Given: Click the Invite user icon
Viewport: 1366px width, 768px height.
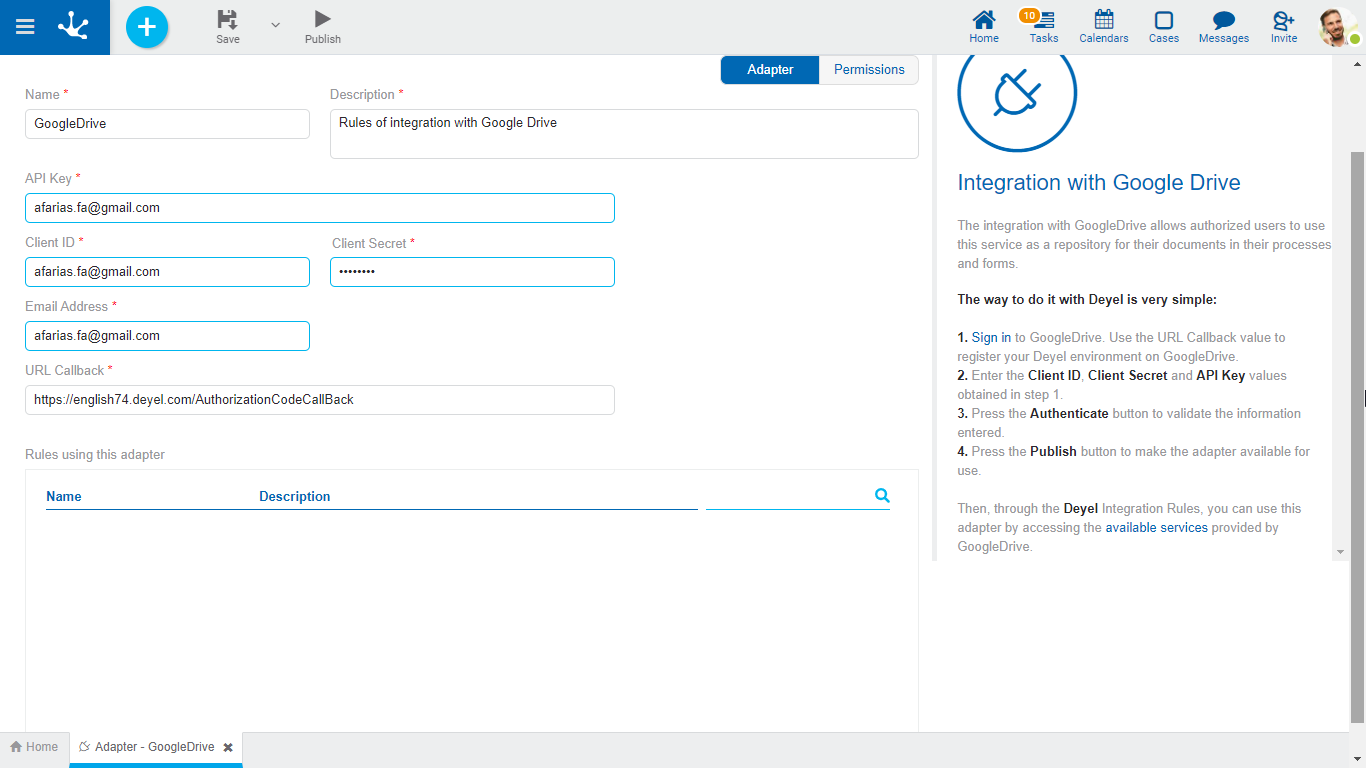Looking at the screenshot, I should point(1283,27).
